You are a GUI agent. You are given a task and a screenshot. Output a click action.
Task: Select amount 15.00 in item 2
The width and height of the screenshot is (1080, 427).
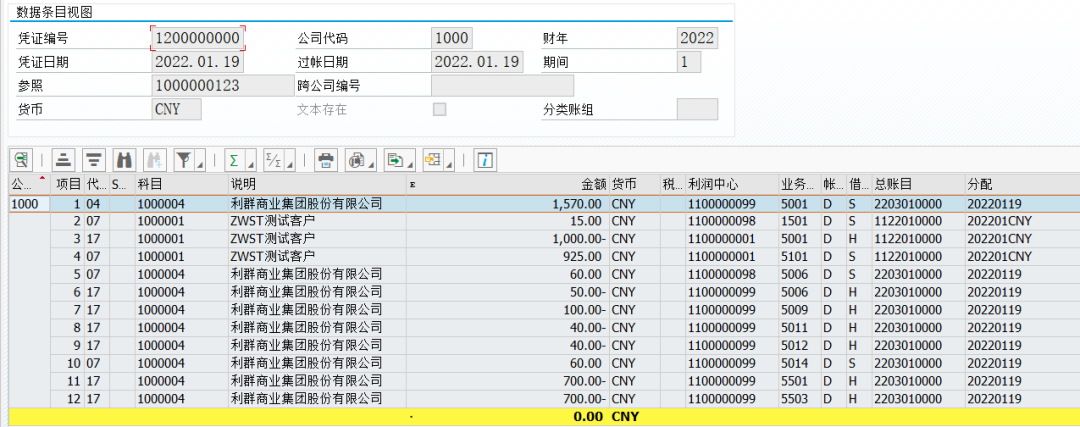click(508, 221)
